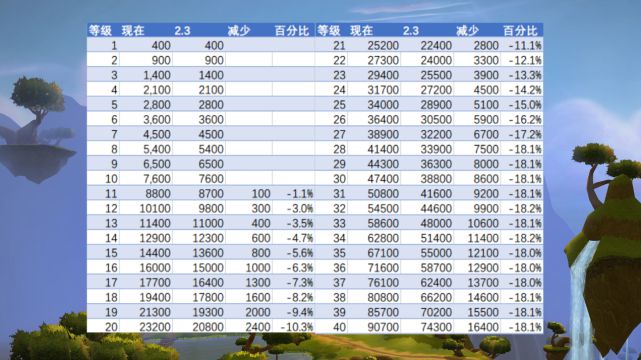Image resolution: width=641 pixels, height=360 pixels.
Task: Select the 22400 cell
Action: [436, 45]
